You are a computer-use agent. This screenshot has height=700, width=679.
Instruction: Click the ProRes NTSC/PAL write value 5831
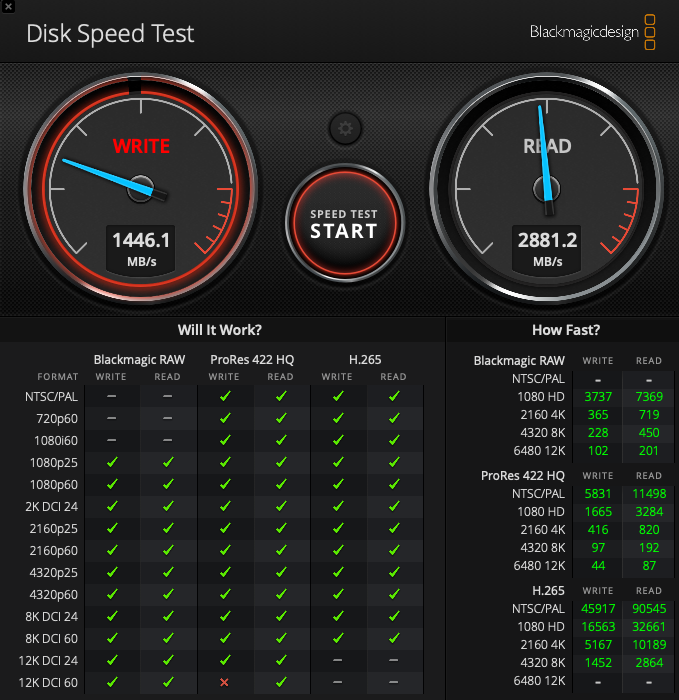pyautogui.click(x=598, y=494)
